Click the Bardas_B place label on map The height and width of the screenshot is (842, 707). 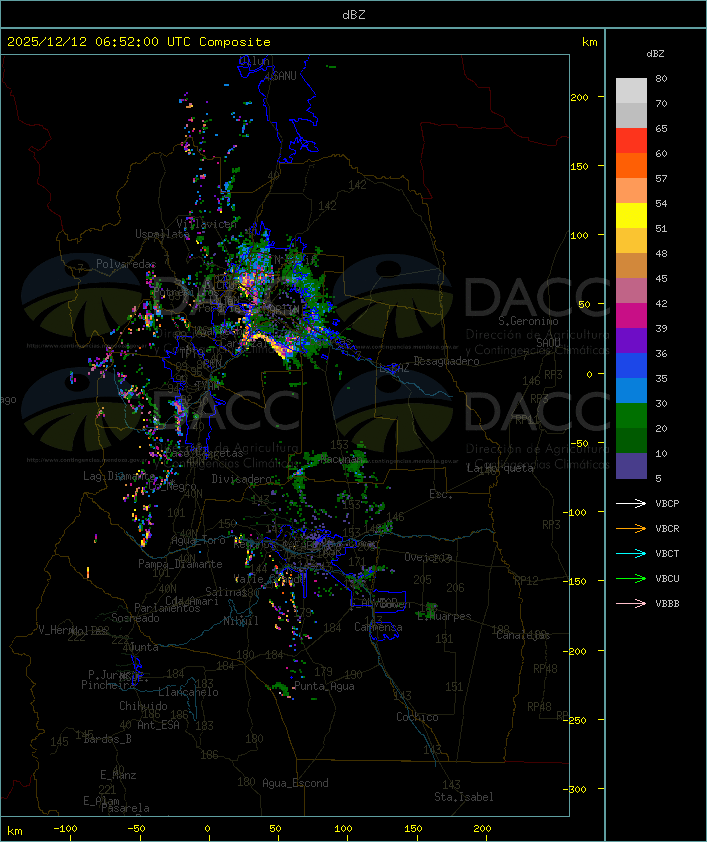point(107,739)
